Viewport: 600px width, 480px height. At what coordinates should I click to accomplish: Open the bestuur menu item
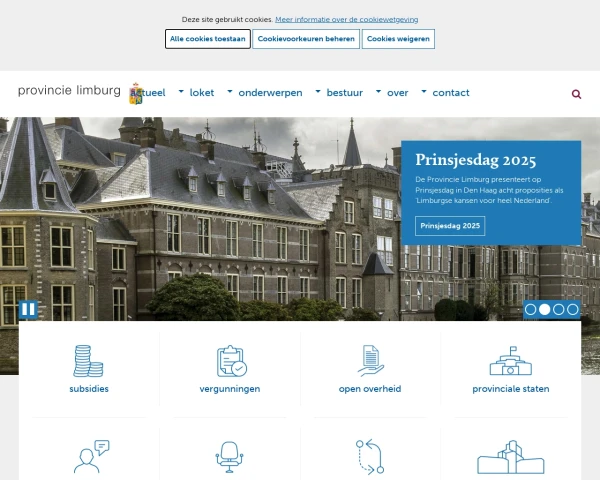[x=344, y=93]
